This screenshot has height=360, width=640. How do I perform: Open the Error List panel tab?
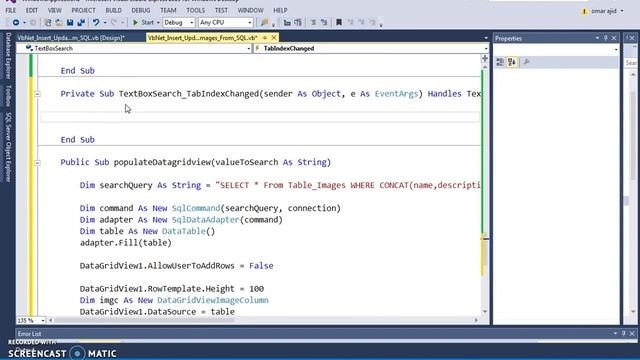[x=29, y=333]
